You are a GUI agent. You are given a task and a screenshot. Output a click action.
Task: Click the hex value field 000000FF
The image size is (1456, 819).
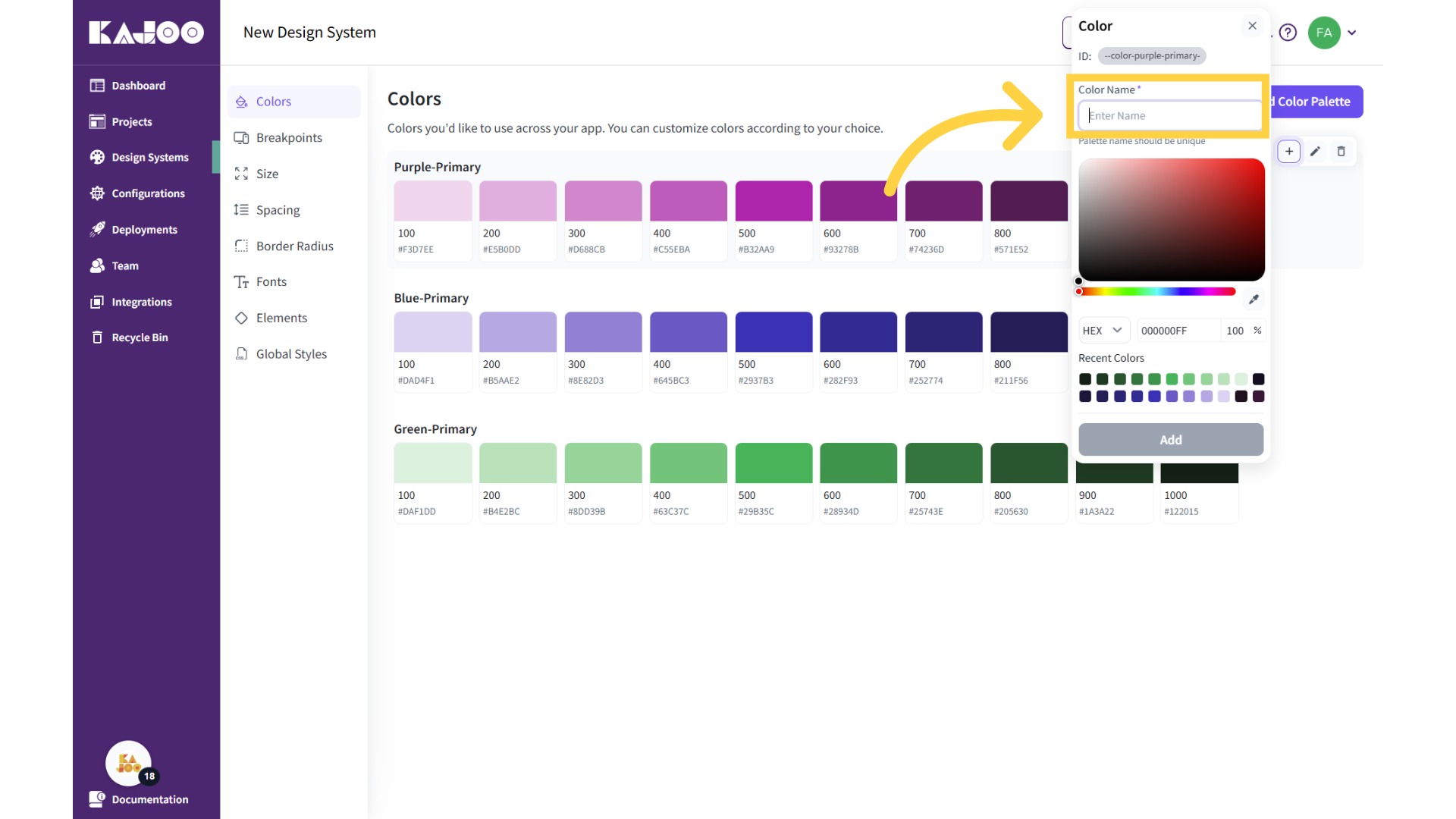pyautogui.click(x=1178, y=331)
